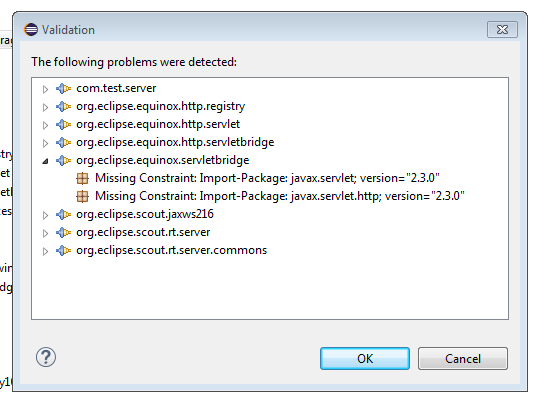The height and width of the screenshot is (403, 537).
Task: Click package icon of javax.servlet.http missing constraint
Action: [82, 197]
